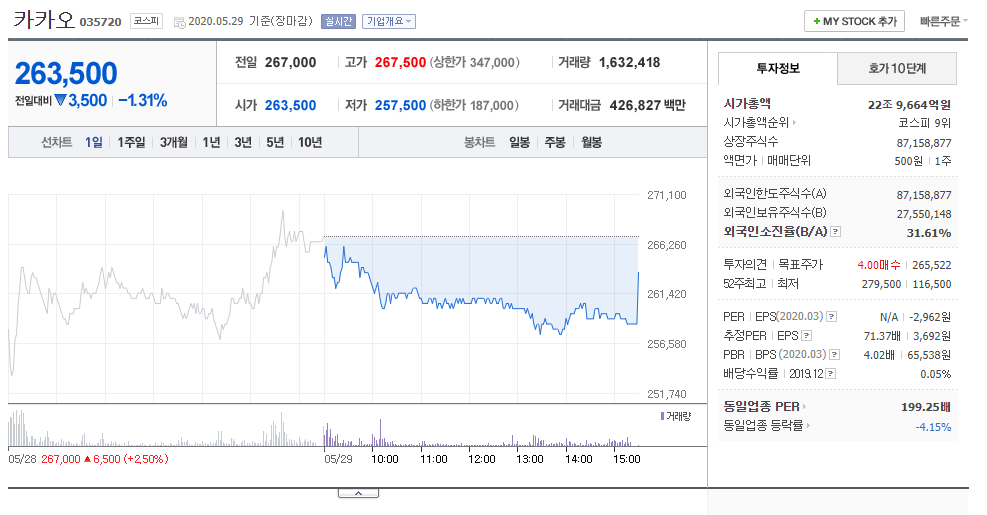Open the 기업개요 dropdown
This screenshot has width=987, height=515.
click(389, 21)
